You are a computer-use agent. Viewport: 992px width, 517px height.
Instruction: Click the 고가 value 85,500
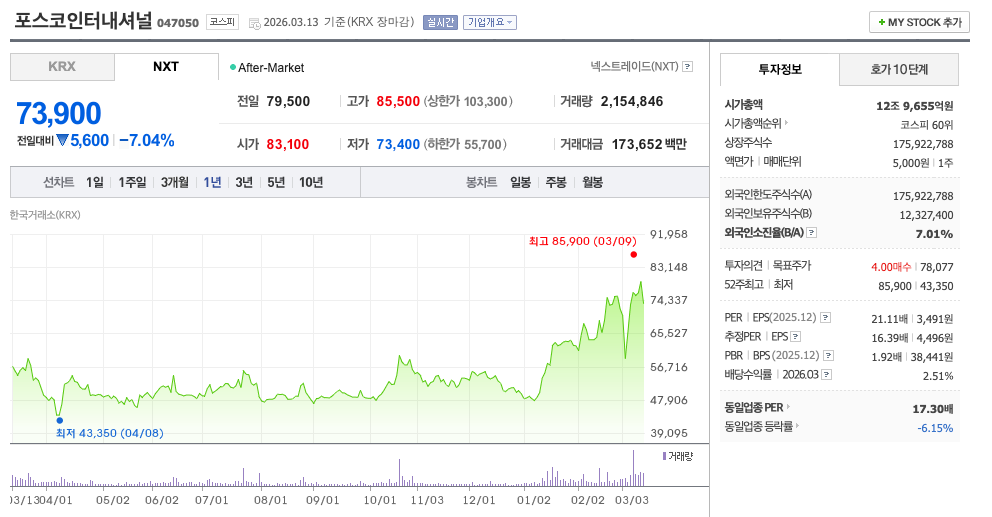pos(398,101)
